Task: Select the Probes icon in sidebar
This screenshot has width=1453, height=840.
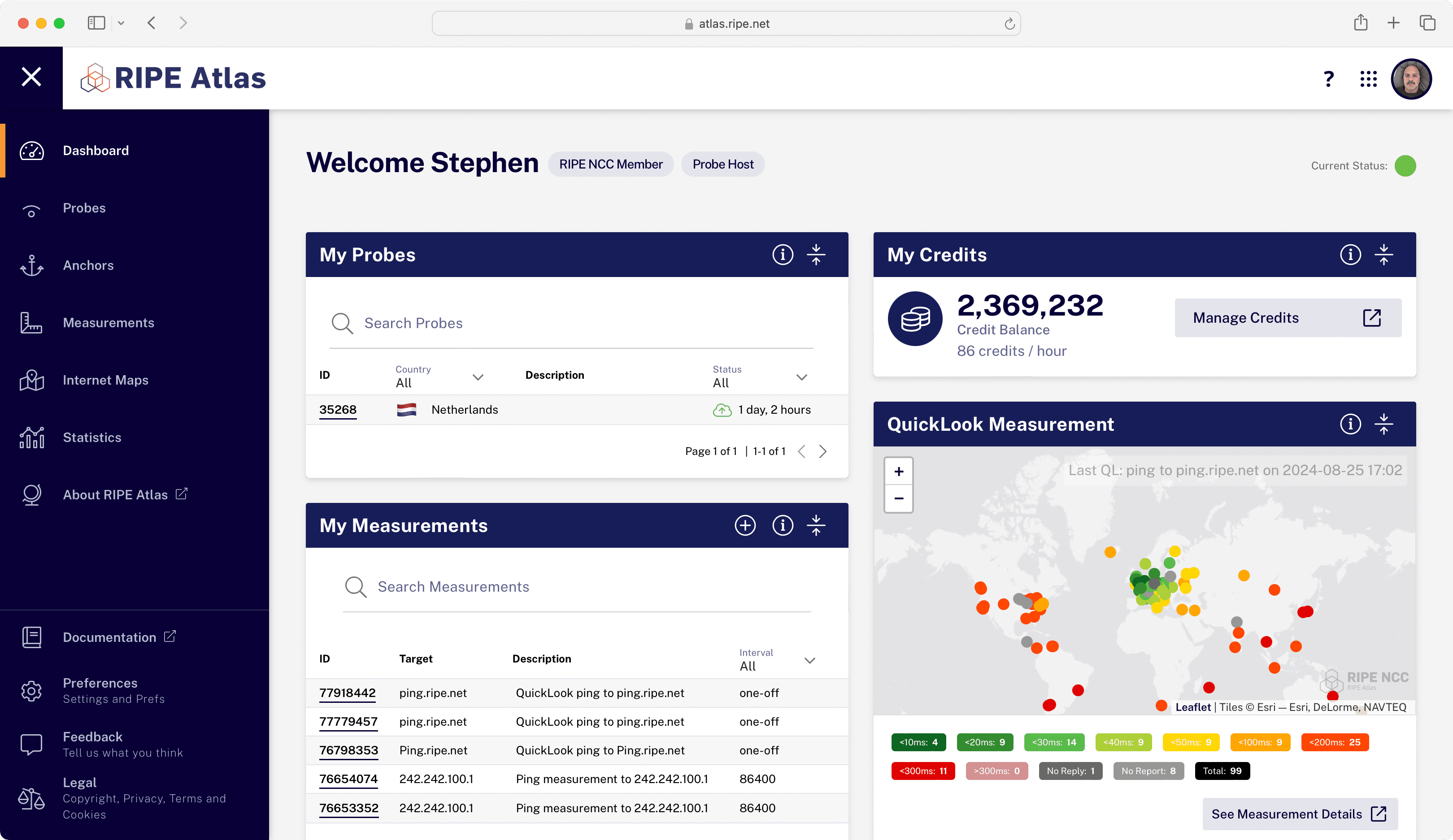Action: [x=31, y=211]
